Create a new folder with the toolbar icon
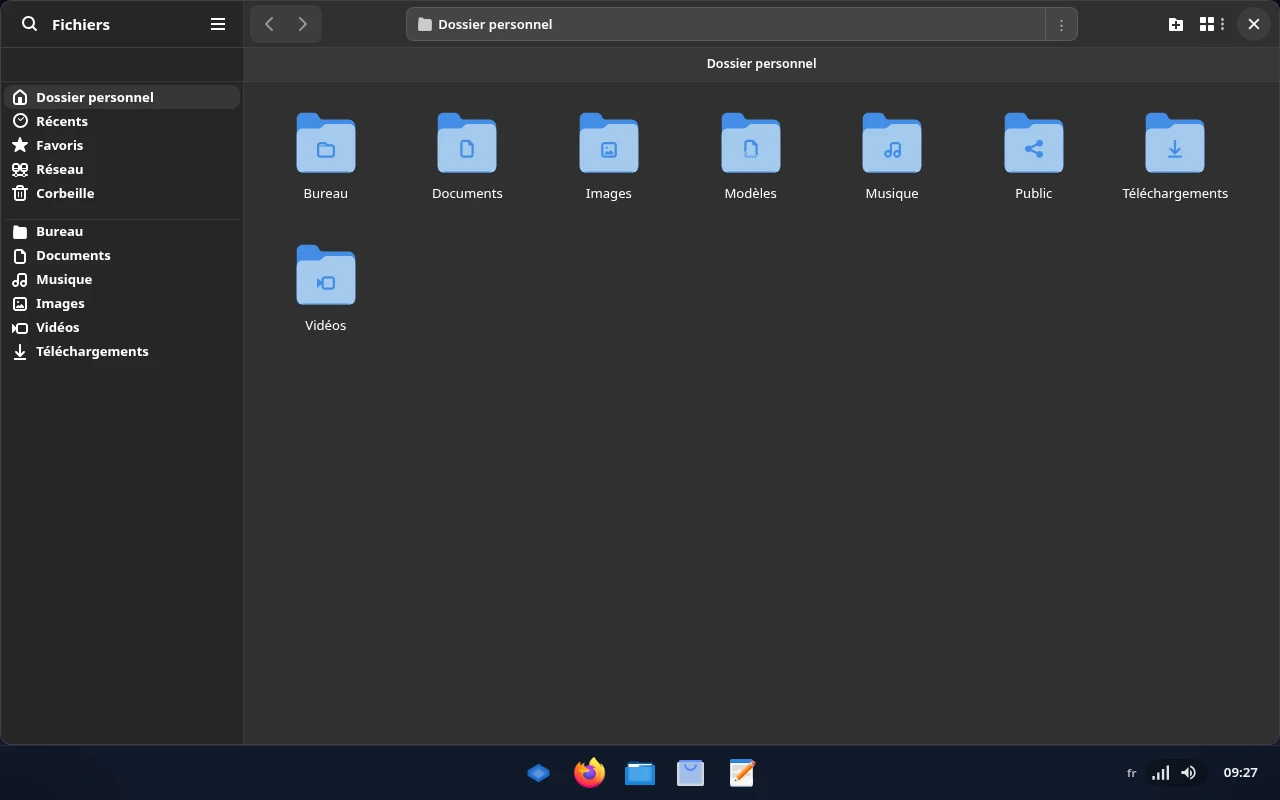This screenshot has height=800, width=1280. pyautogui.click(x=1176, y=24)
